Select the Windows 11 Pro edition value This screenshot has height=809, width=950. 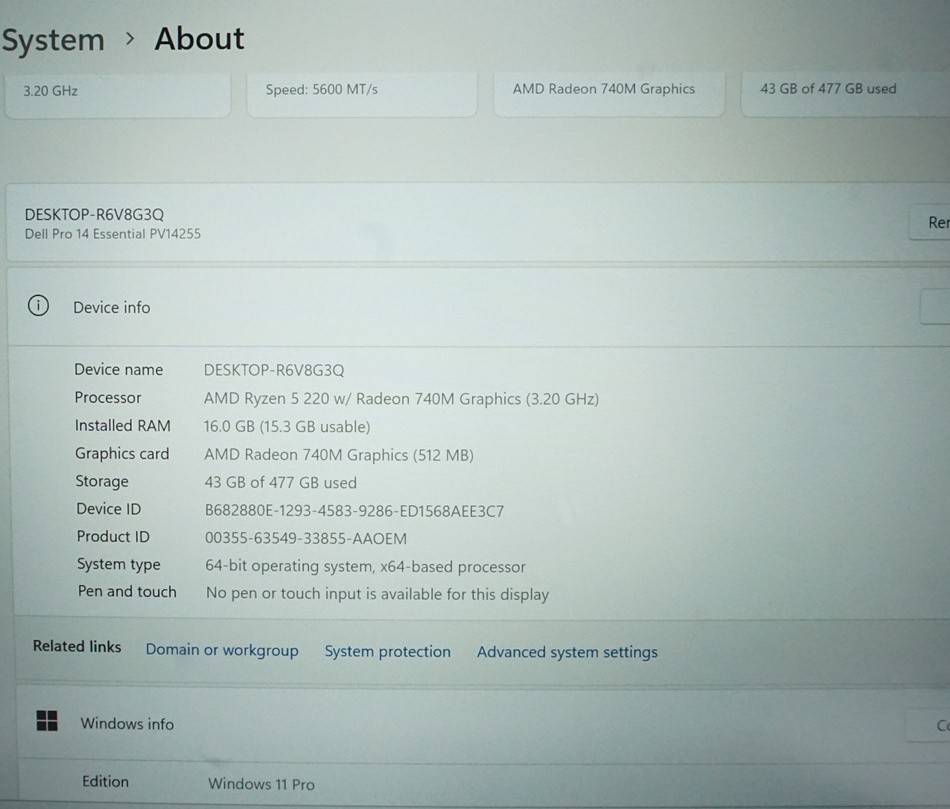click(261, 784)
